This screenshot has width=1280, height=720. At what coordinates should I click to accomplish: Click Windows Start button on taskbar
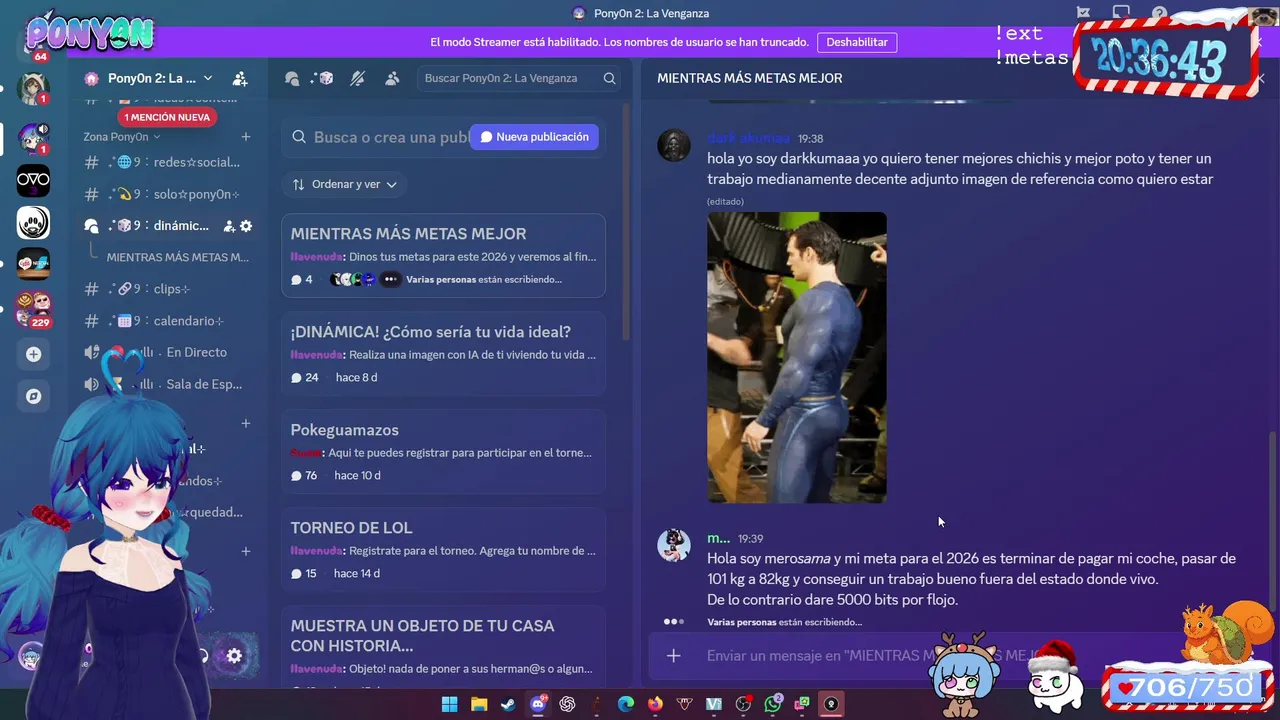pos(449,704)
